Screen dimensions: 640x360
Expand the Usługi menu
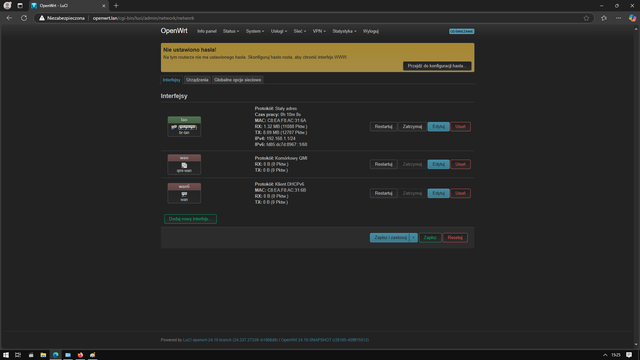pyautogui.click(x=279, y=31)
